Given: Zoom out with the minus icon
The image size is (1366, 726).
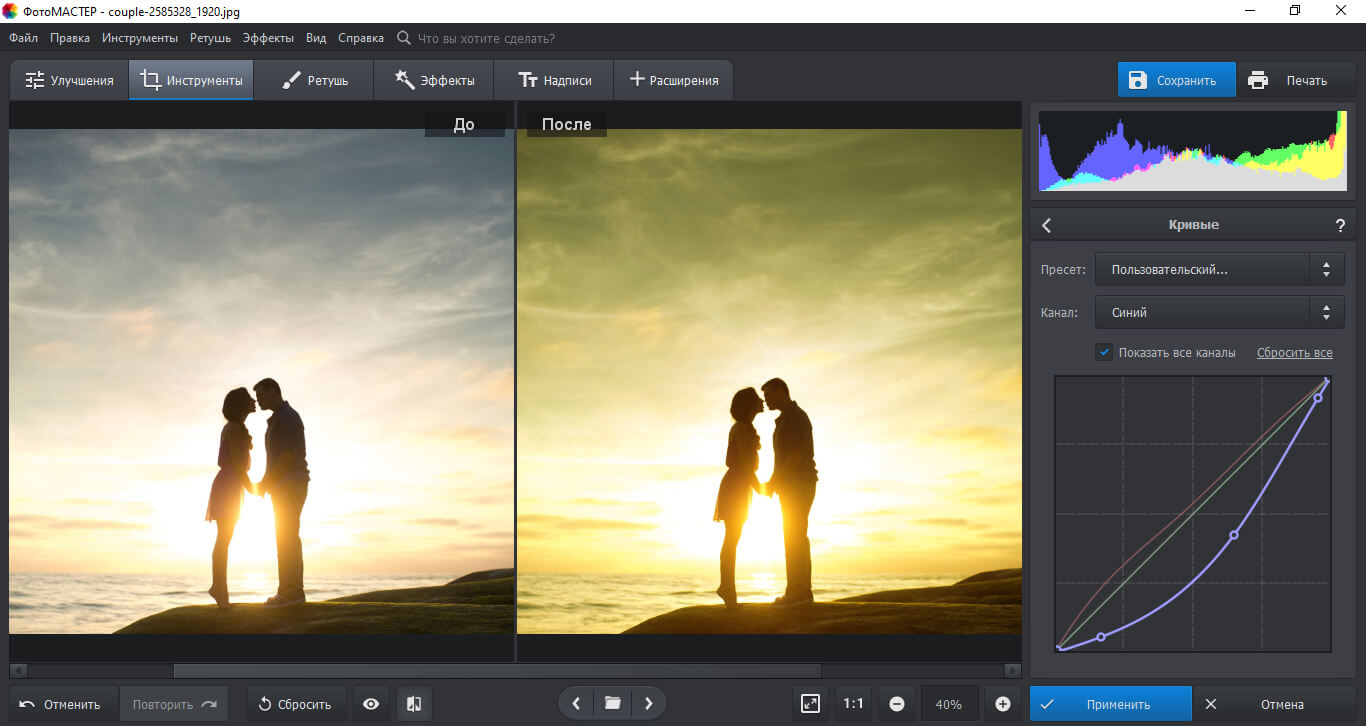Looking at the screenshot, I should 897,704.
